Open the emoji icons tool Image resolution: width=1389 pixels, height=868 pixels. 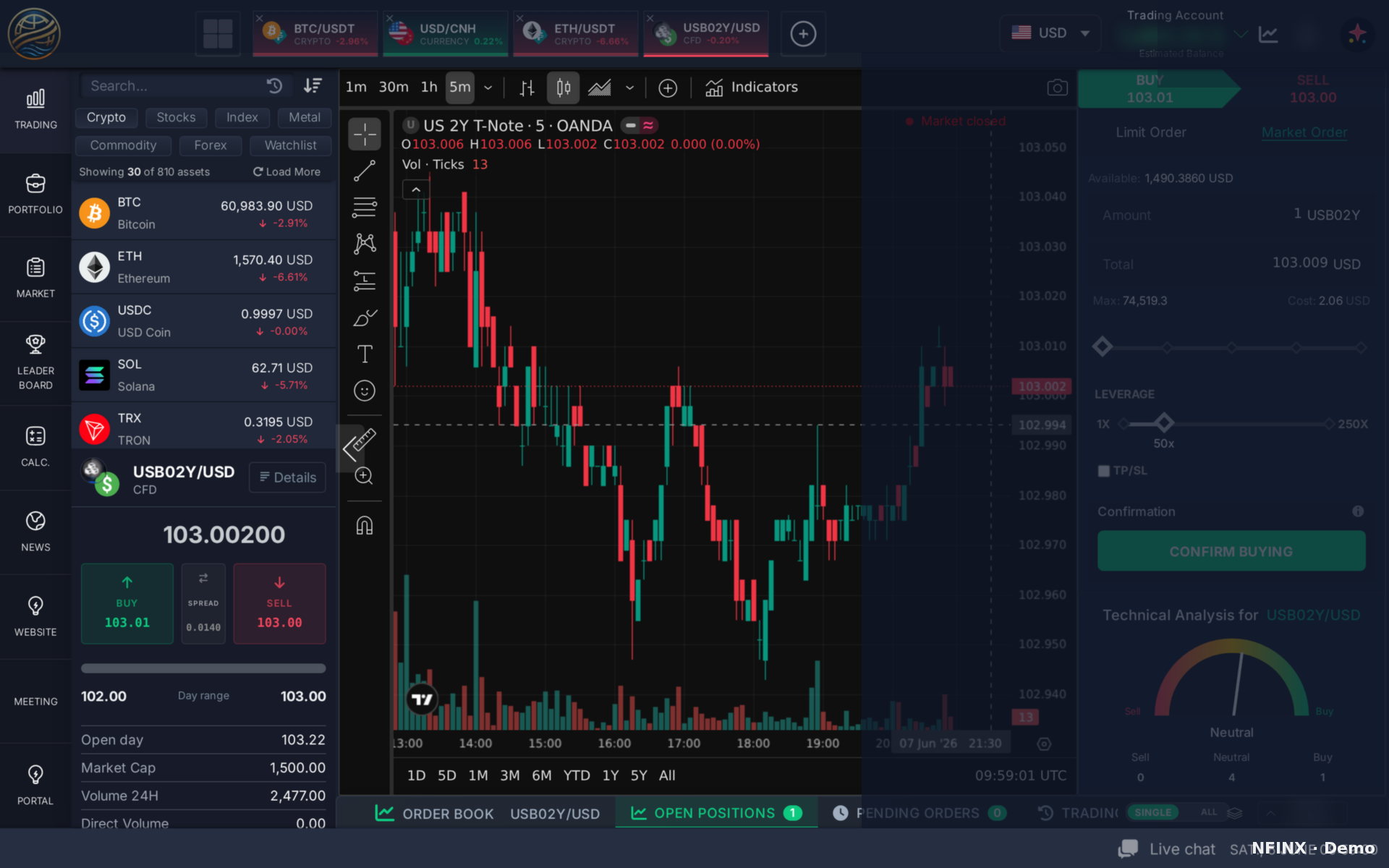pos(365,391)
